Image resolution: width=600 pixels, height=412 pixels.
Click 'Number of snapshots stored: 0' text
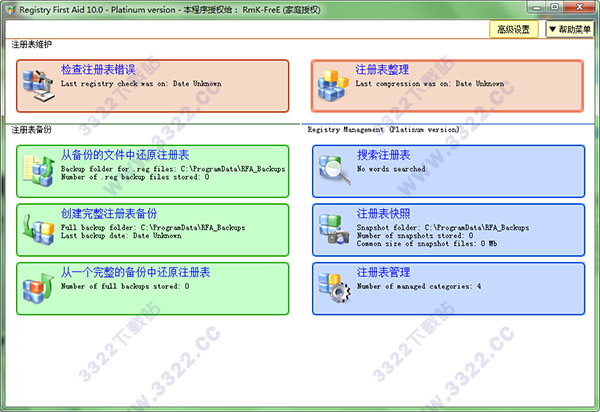coord(415,235)
